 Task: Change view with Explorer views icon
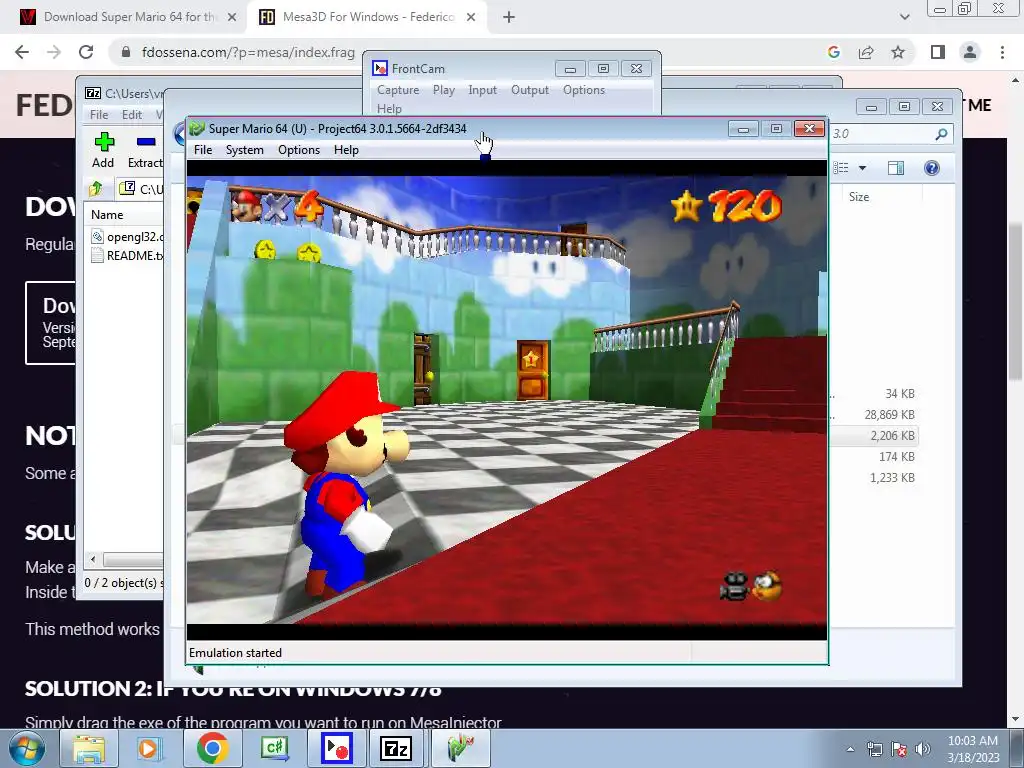(841, 168)
